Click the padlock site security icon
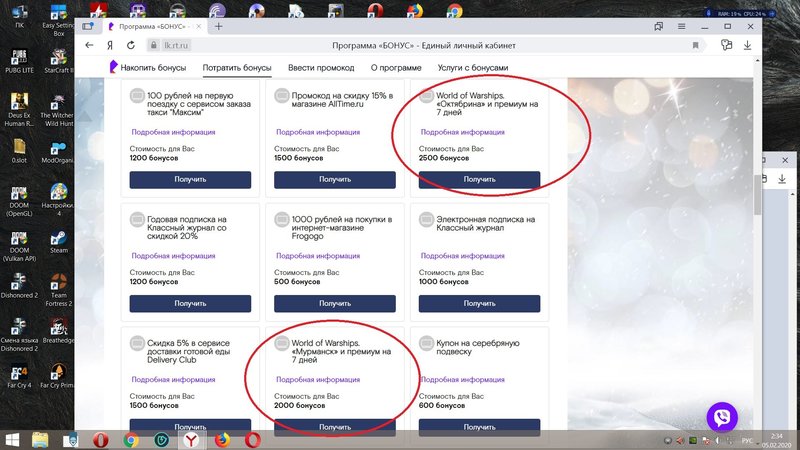800x450 pixels. pyautogui.click(x=153, y=45)
